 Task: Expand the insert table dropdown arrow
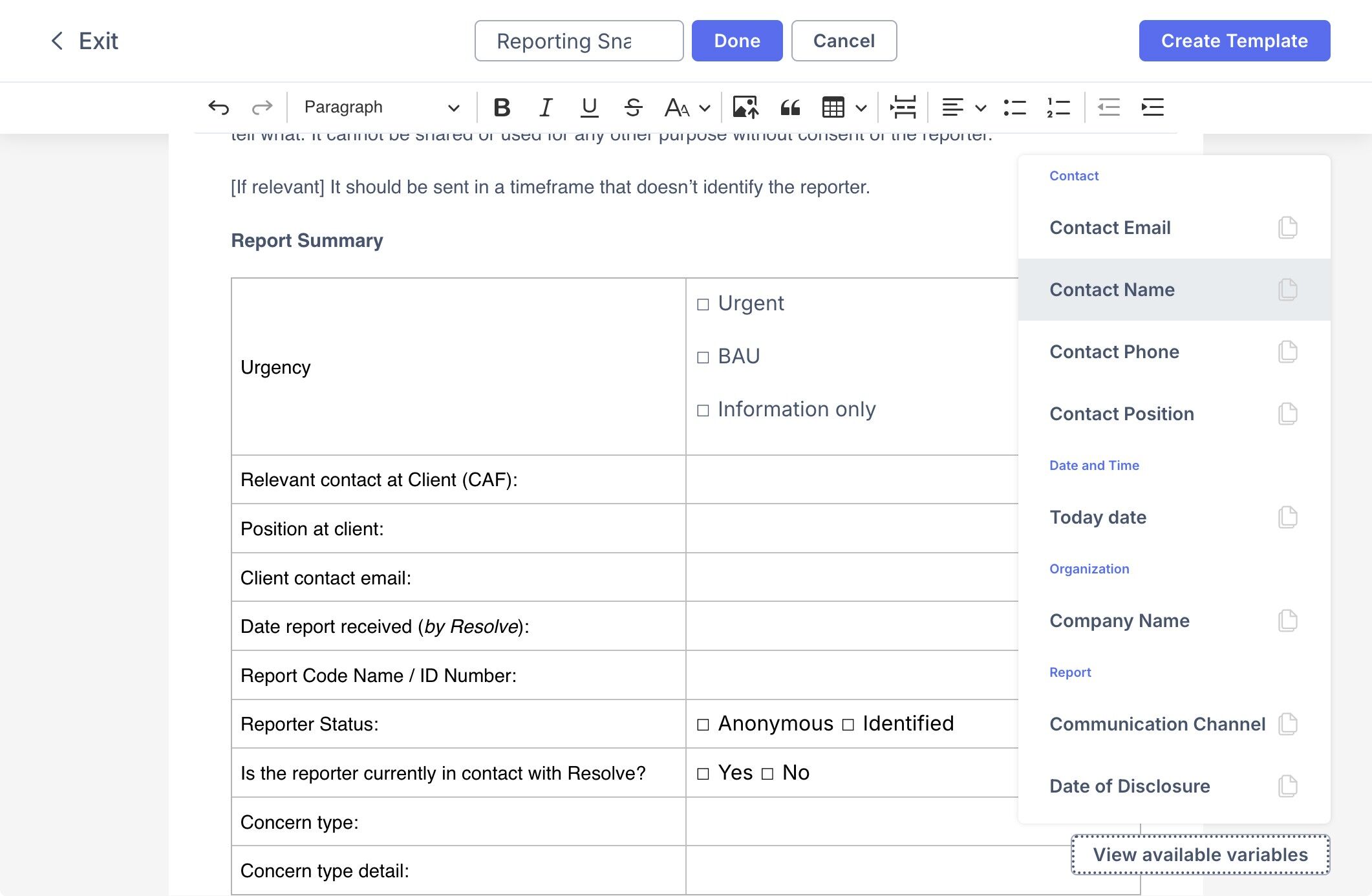point(861,108)
